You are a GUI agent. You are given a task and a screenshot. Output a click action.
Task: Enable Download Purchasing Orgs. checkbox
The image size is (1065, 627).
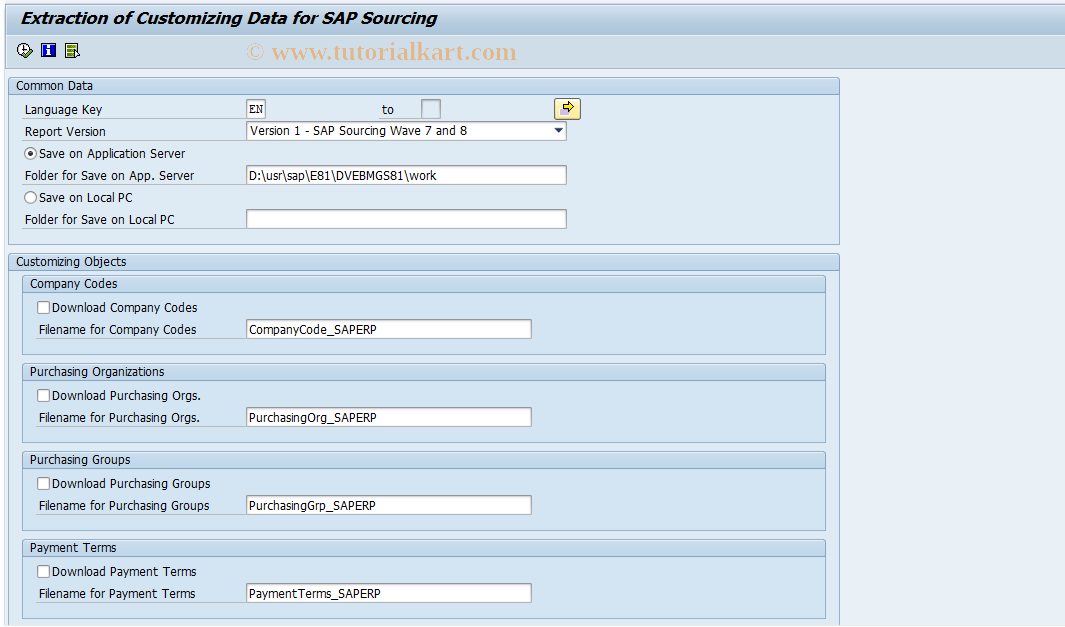point(43,395)
